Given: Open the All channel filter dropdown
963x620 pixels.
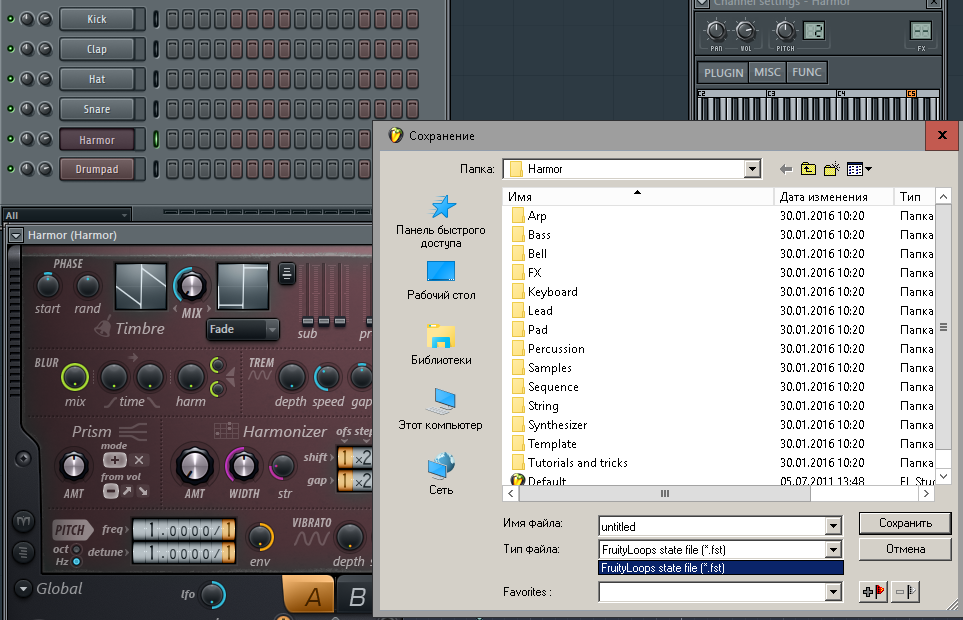Looking at the screenshot, I should (66, 215).
